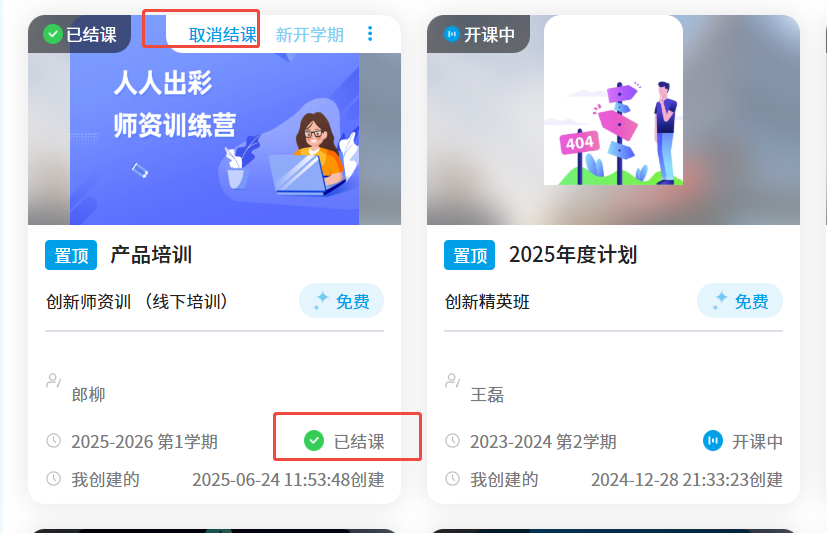The image size is (827, 533).
Task: Click the teacher icon next to 郎柳
Action: (x=53, y=380)
